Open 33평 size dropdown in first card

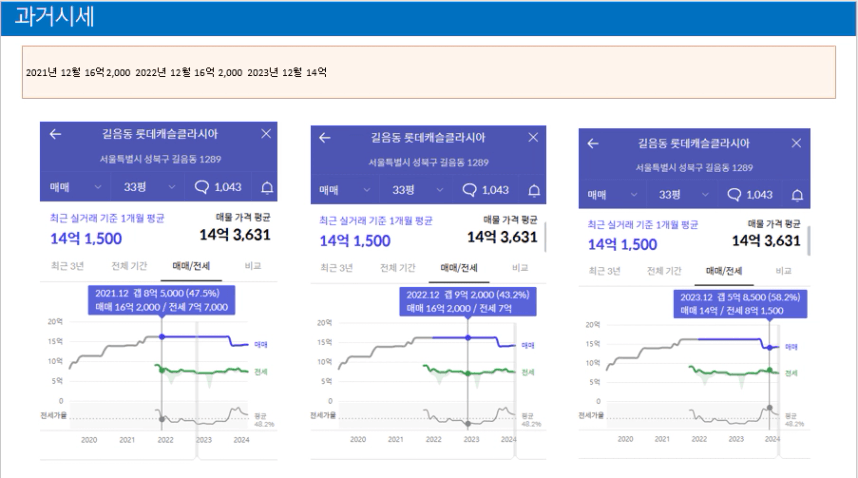point(148,187)
